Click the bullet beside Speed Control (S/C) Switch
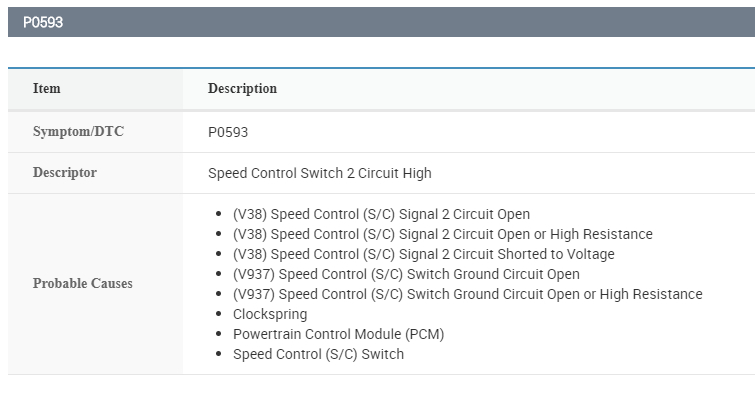The width and height of the screenshot is (755, 411). [219, 354]
